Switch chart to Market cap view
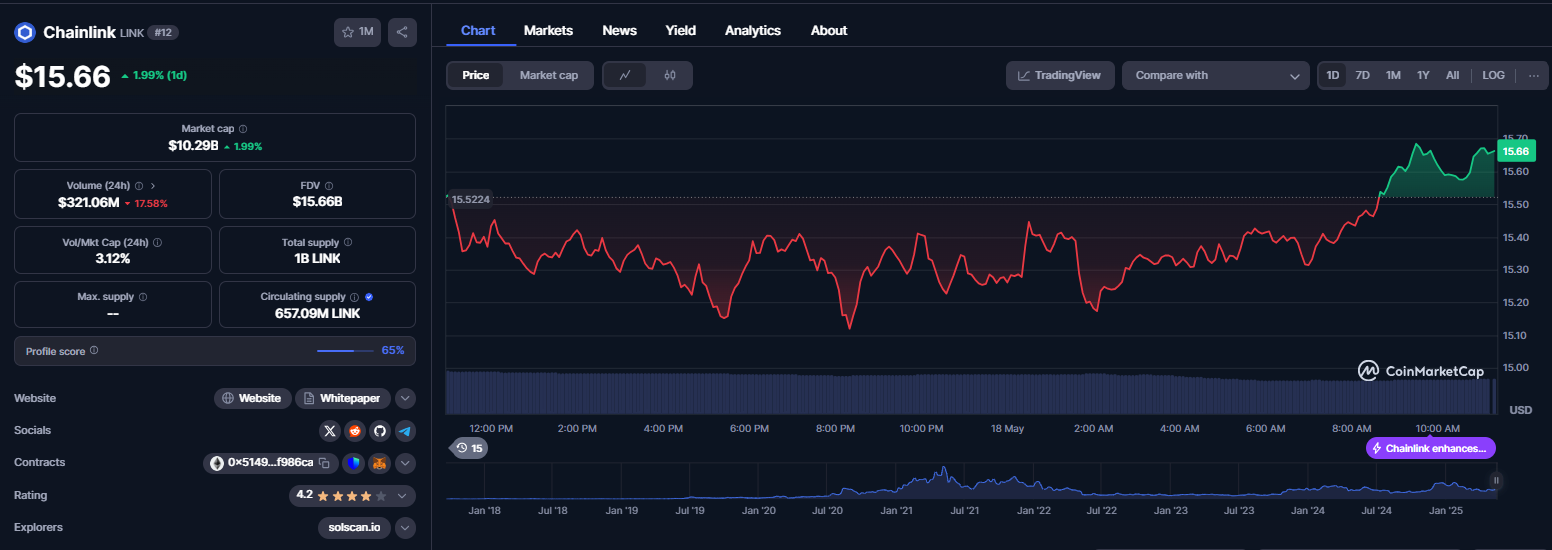1552x550 pixels. (549, 75)
